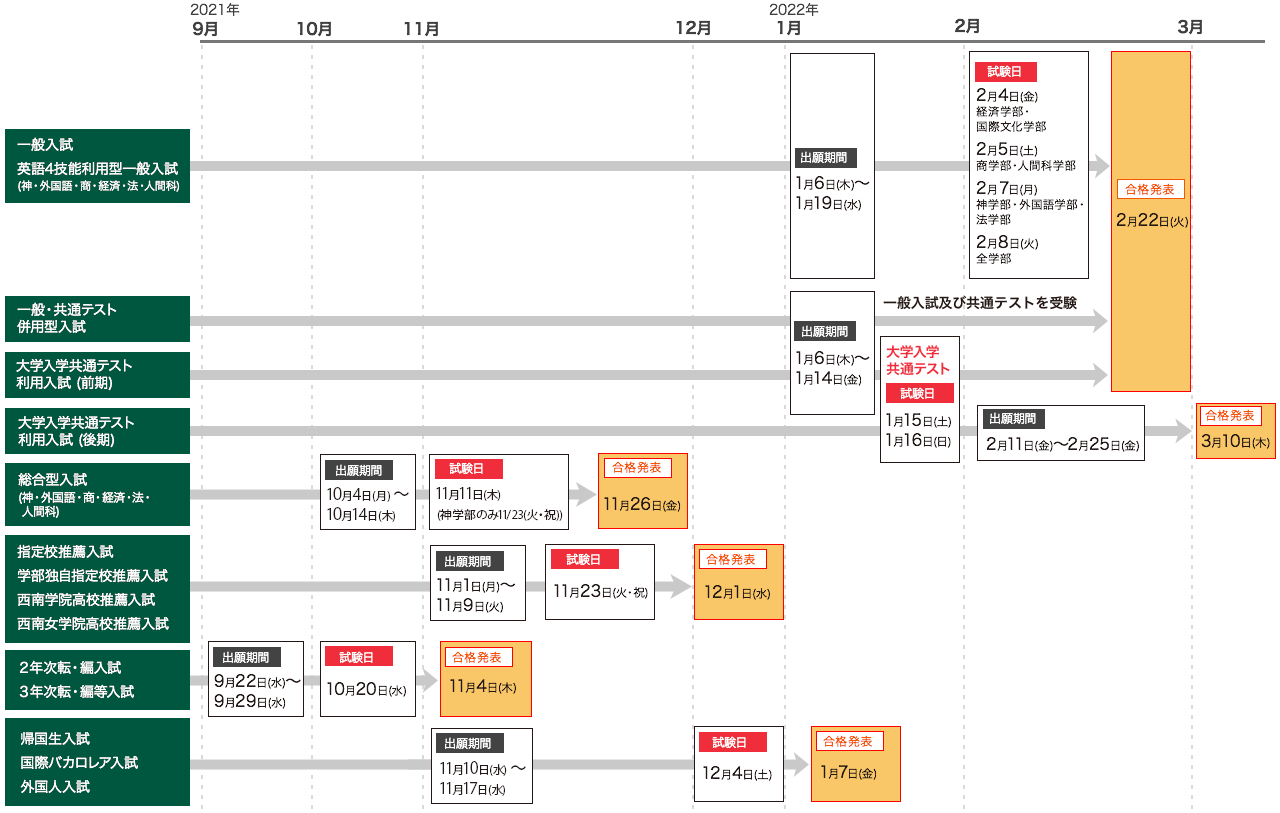The image size is (1280, 813).
Task: Click 出願期間 badge above 1月6日〜1月14日
Action: pos(825,332)
